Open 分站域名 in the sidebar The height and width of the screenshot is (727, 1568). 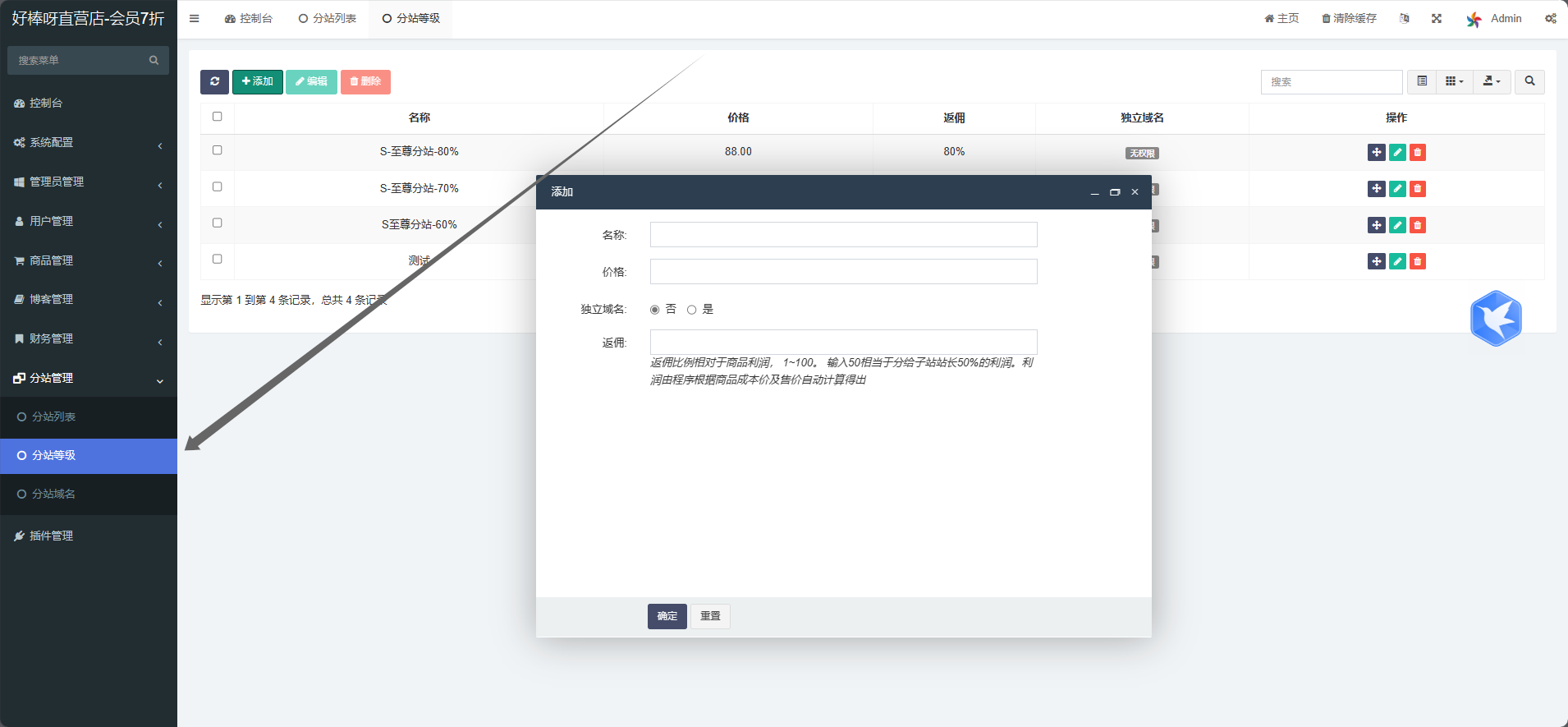click(54, 494)
